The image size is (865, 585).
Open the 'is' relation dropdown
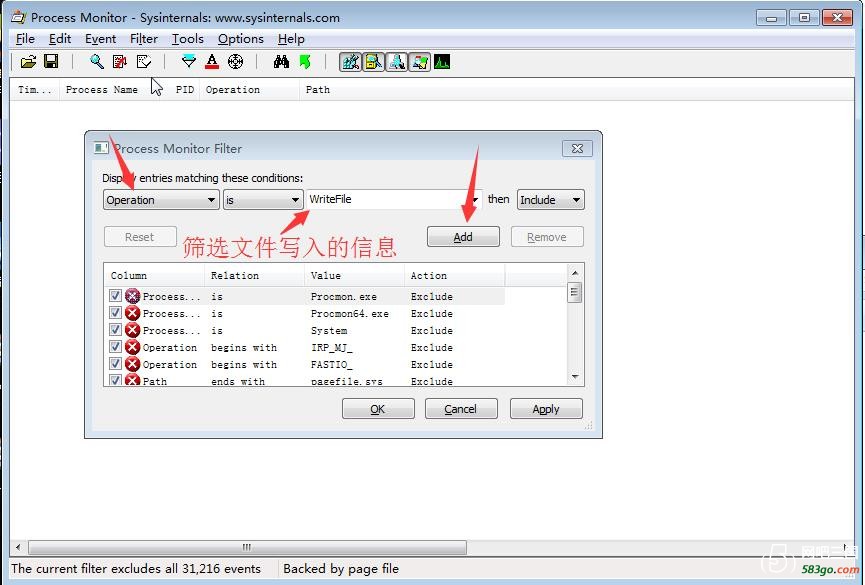click(x=263, y=200)
